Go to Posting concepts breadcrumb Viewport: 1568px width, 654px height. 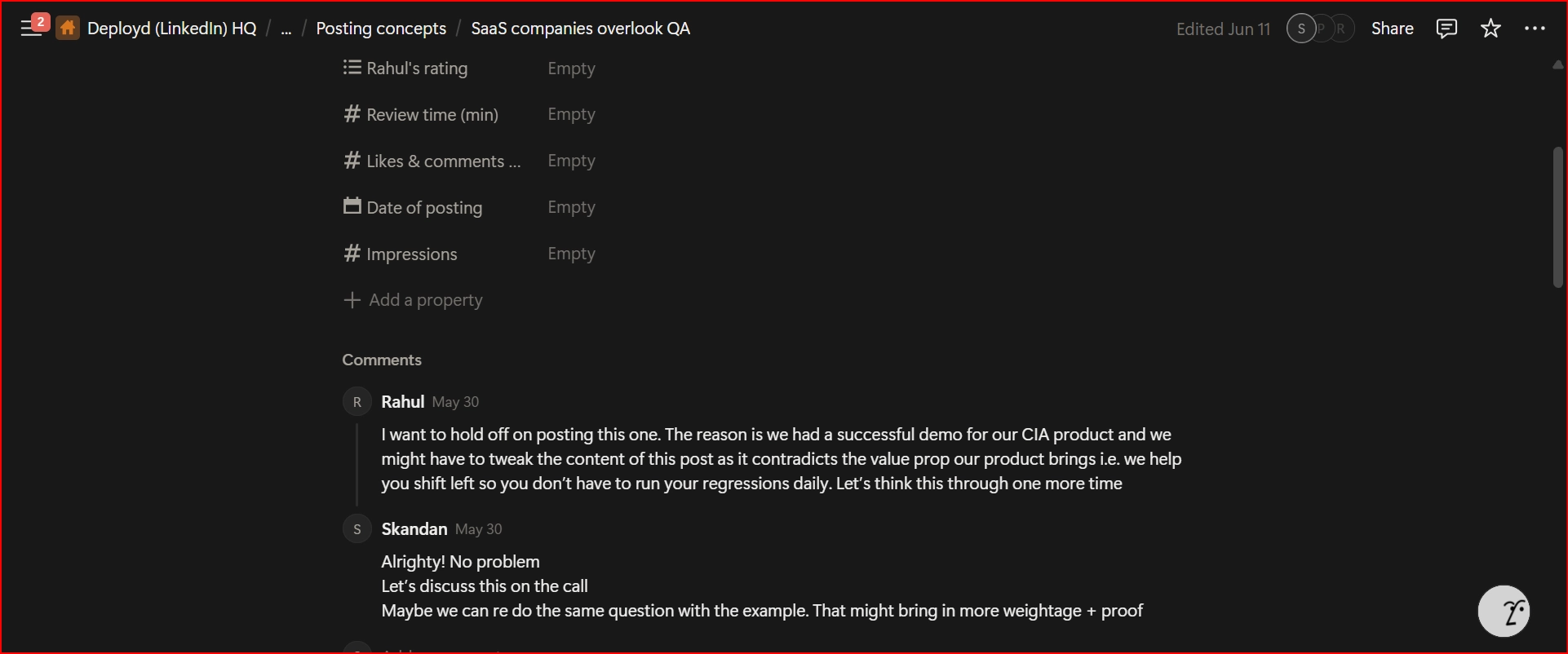tap(381, 29)
